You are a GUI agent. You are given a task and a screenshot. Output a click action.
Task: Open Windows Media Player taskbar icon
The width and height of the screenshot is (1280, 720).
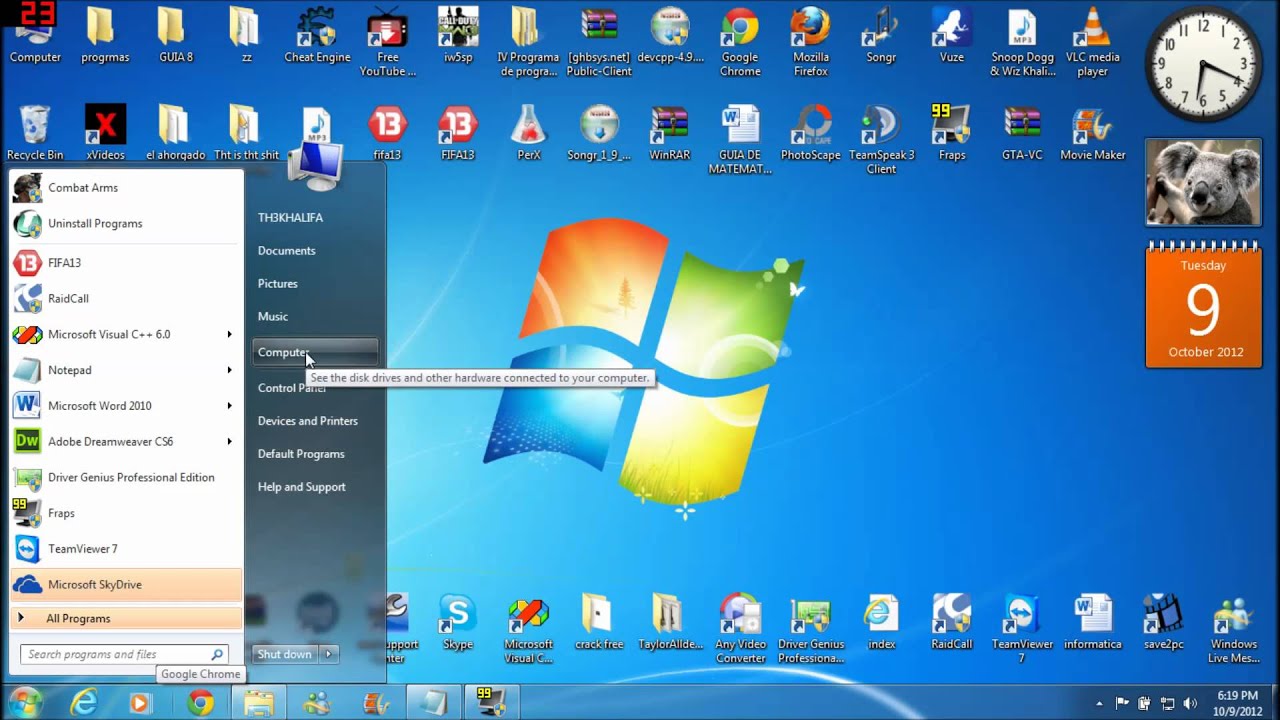pyautogui.click(x=139, y=703)
